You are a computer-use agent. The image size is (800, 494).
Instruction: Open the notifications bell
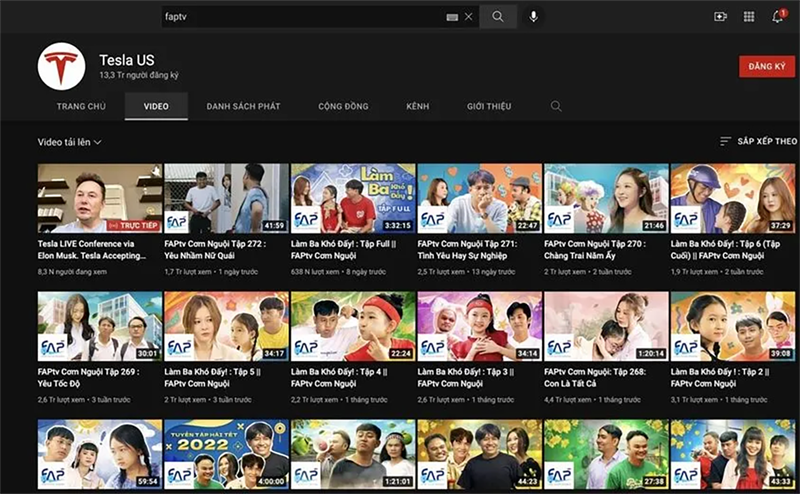tap(778, 17)
